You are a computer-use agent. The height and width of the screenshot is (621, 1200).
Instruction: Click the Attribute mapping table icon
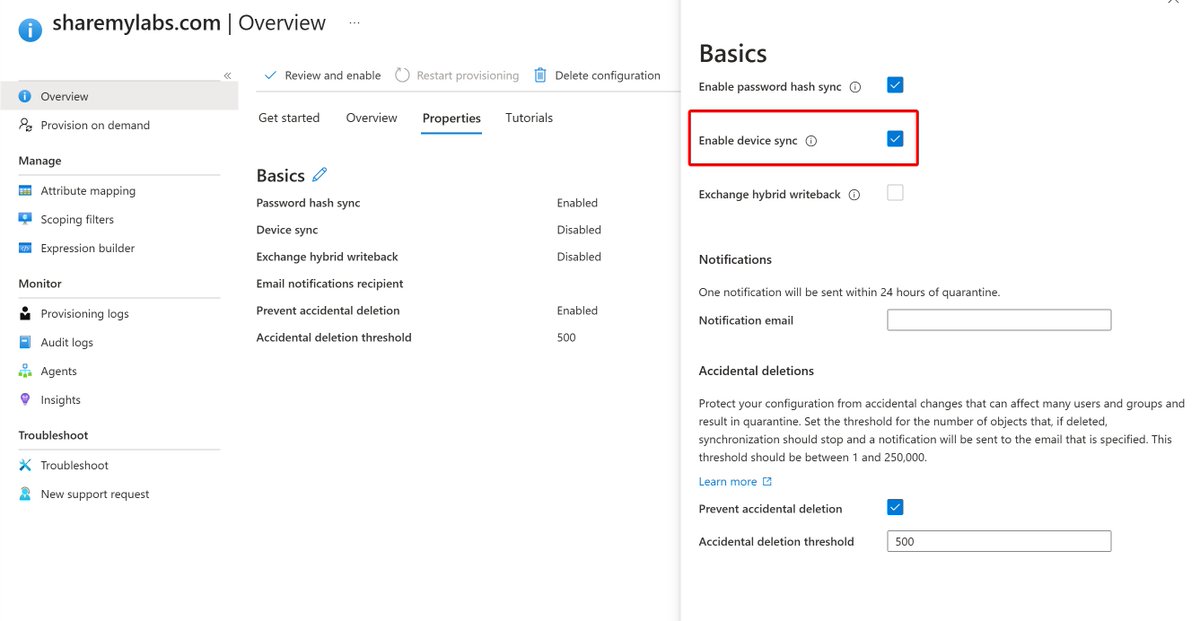point(25,191)
